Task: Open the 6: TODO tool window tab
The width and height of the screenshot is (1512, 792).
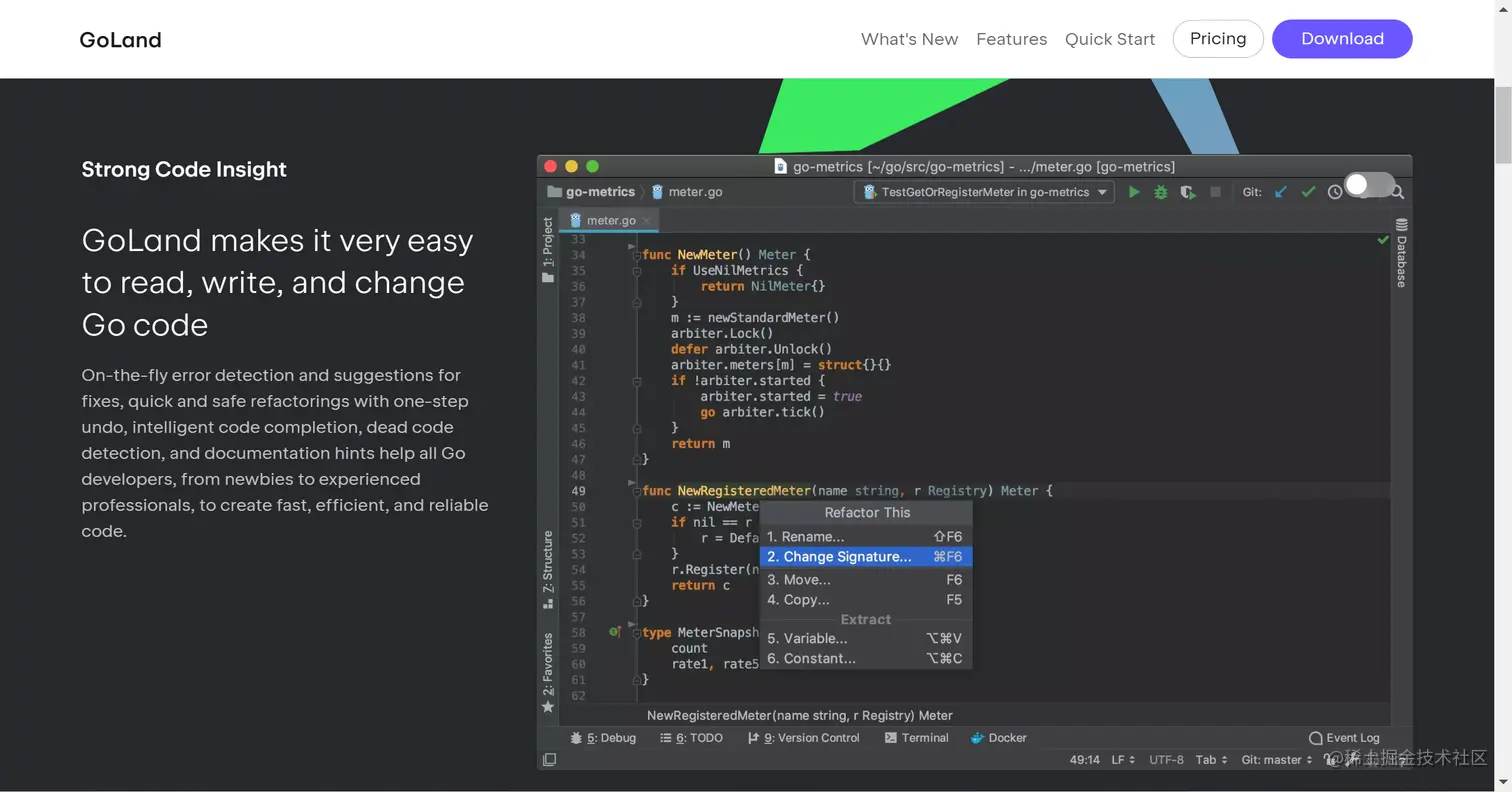Action: click(x=691, y=738)
